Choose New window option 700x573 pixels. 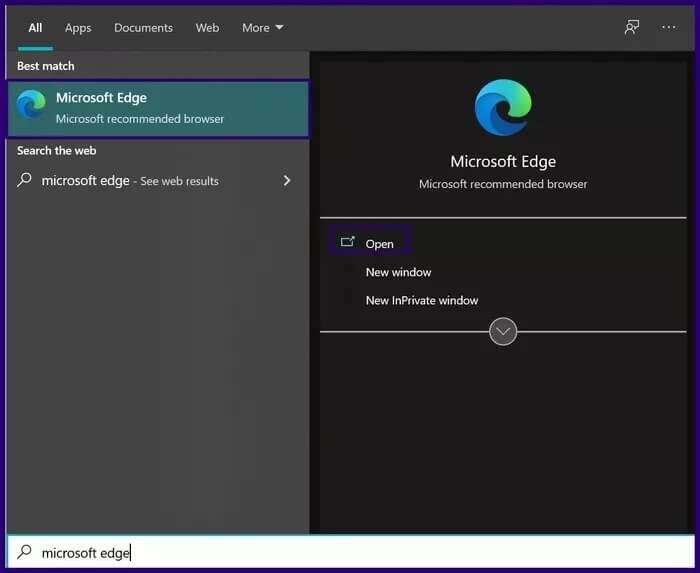click(398, 272)
